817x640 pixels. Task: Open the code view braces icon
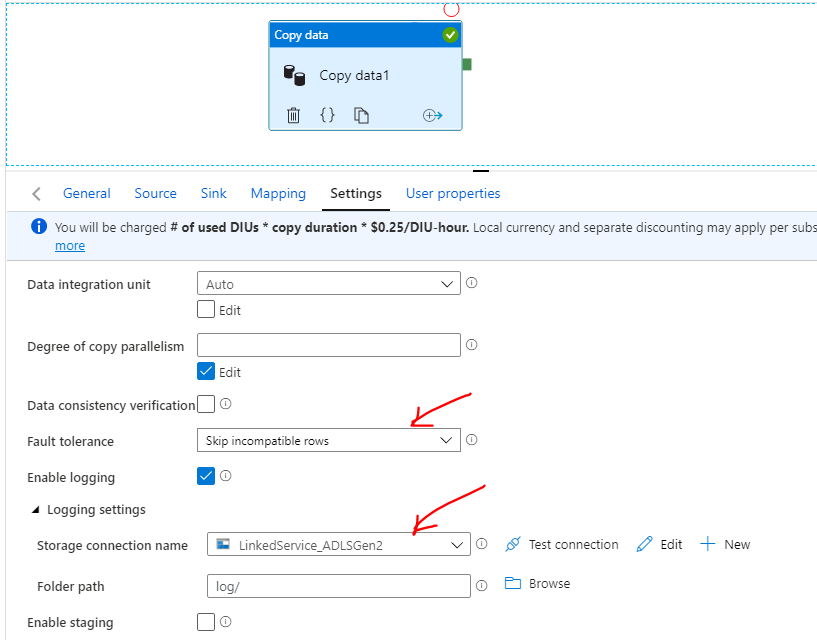coord(327,115)
